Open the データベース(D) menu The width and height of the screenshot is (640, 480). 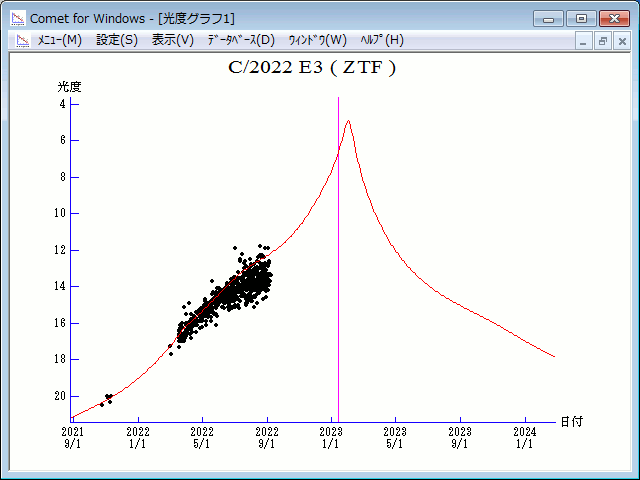pos(241,40)
